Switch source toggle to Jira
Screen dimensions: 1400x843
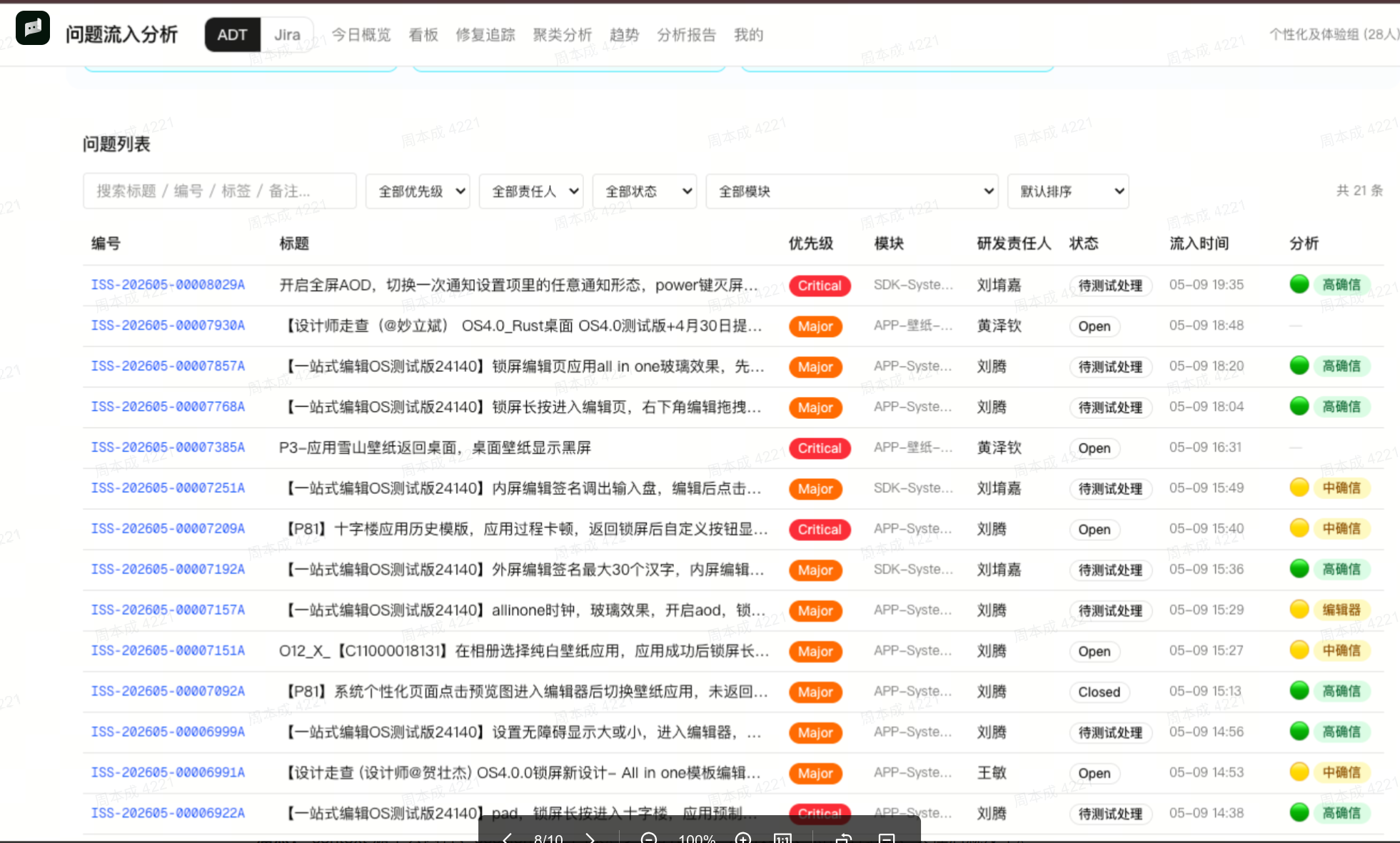287,35
